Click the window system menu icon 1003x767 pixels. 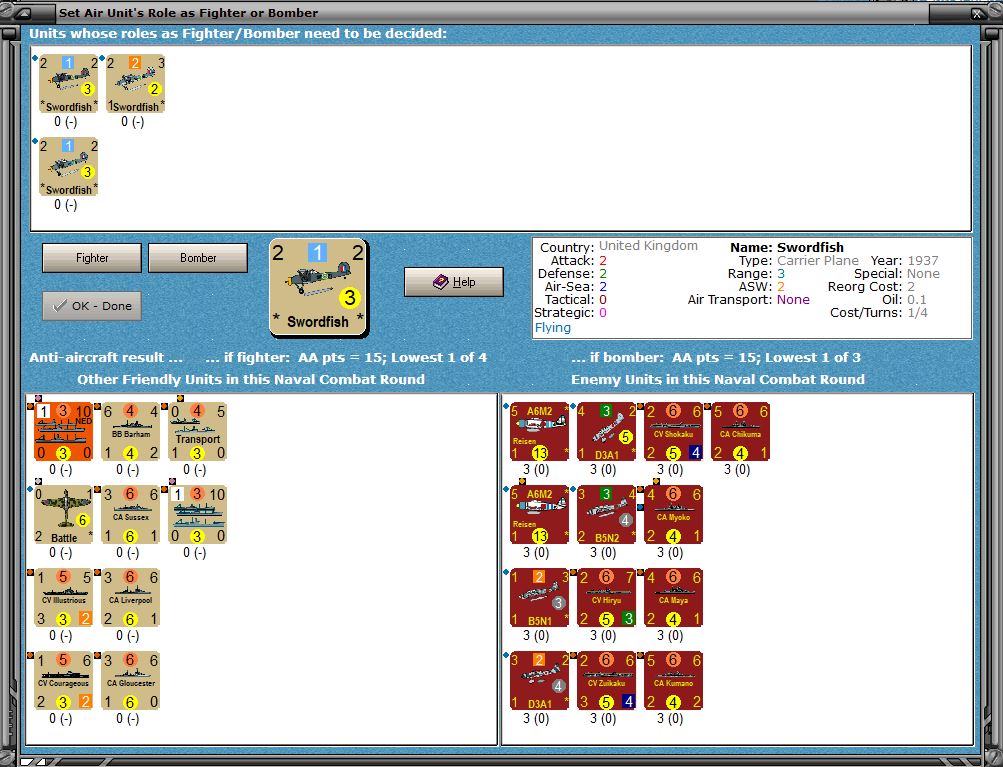[24, 13]
